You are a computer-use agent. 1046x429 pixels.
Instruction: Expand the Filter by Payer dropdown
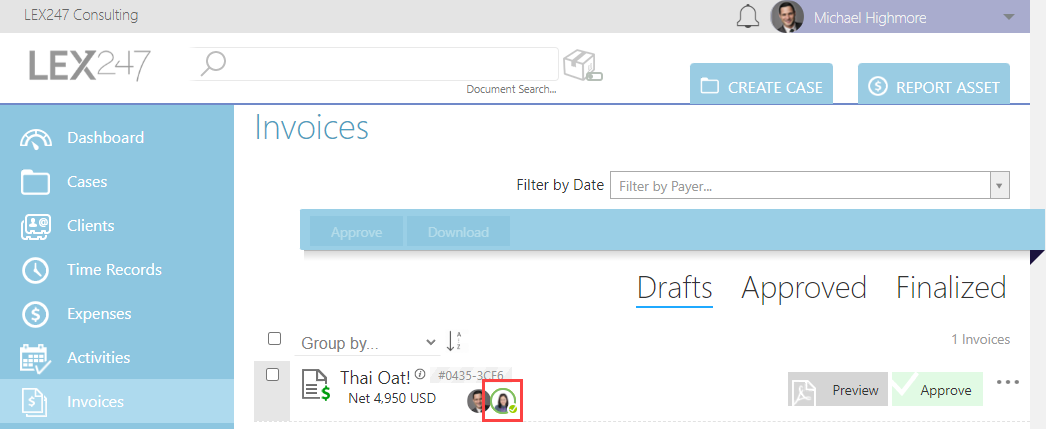[999, 185]
